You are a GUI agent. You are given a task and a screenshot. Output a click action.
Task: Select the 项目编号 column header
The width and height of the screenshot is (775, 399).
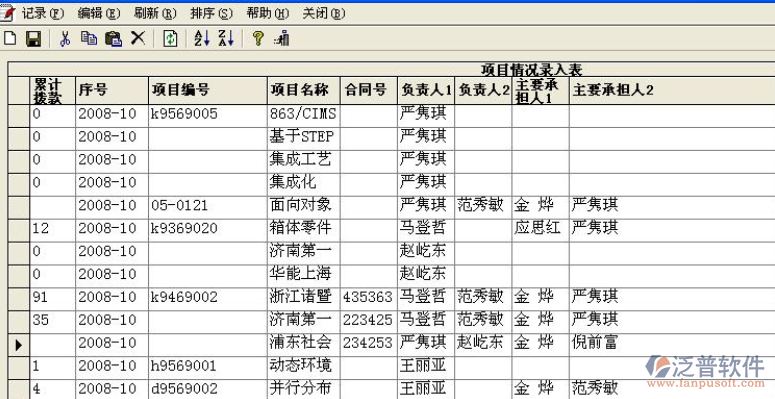click(208, 90)
